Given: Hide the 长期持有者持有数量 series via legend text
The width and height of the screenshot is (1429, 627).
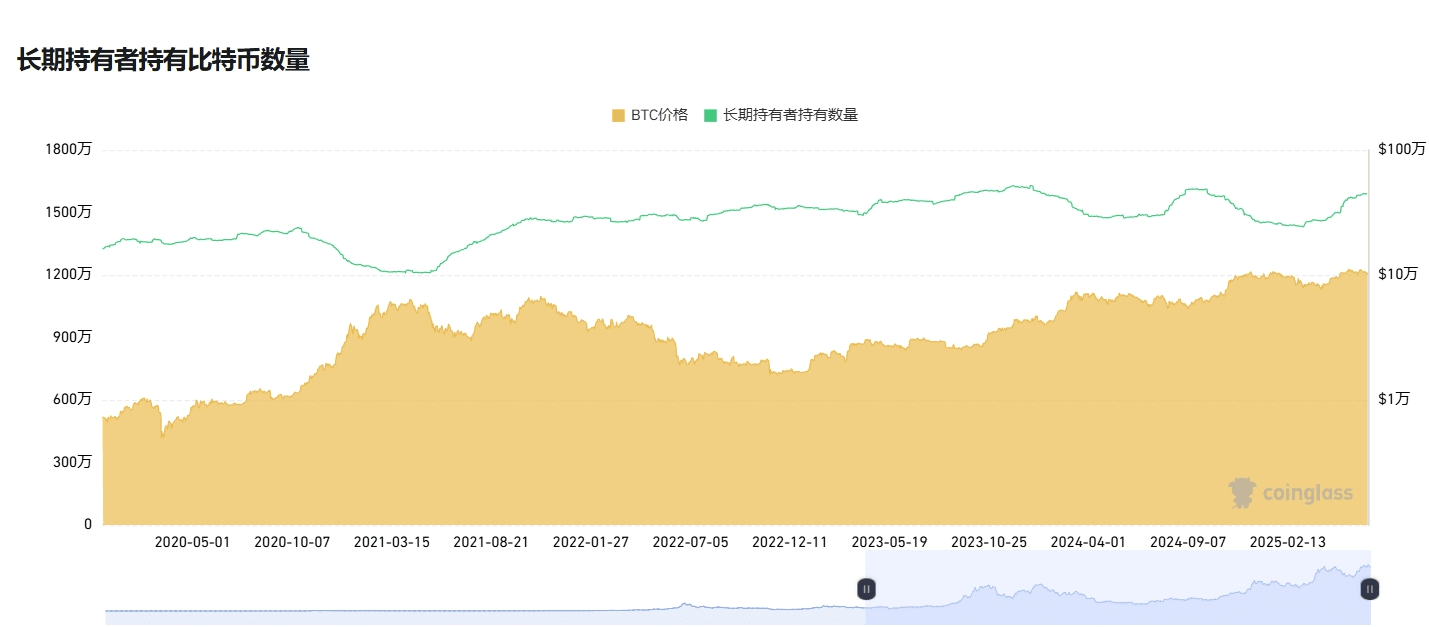Looking at the screenshot, I should pyautogui.click(x=790, y=115).
